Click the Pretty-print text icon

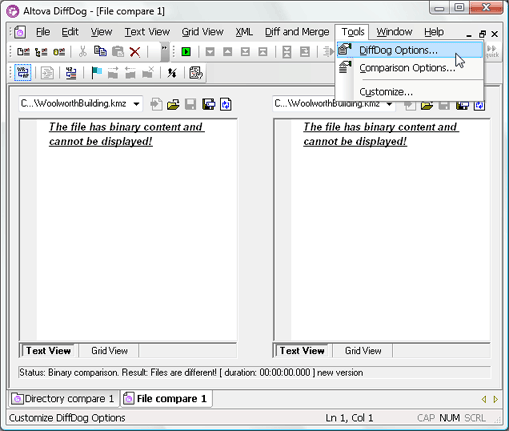[47, 73]
